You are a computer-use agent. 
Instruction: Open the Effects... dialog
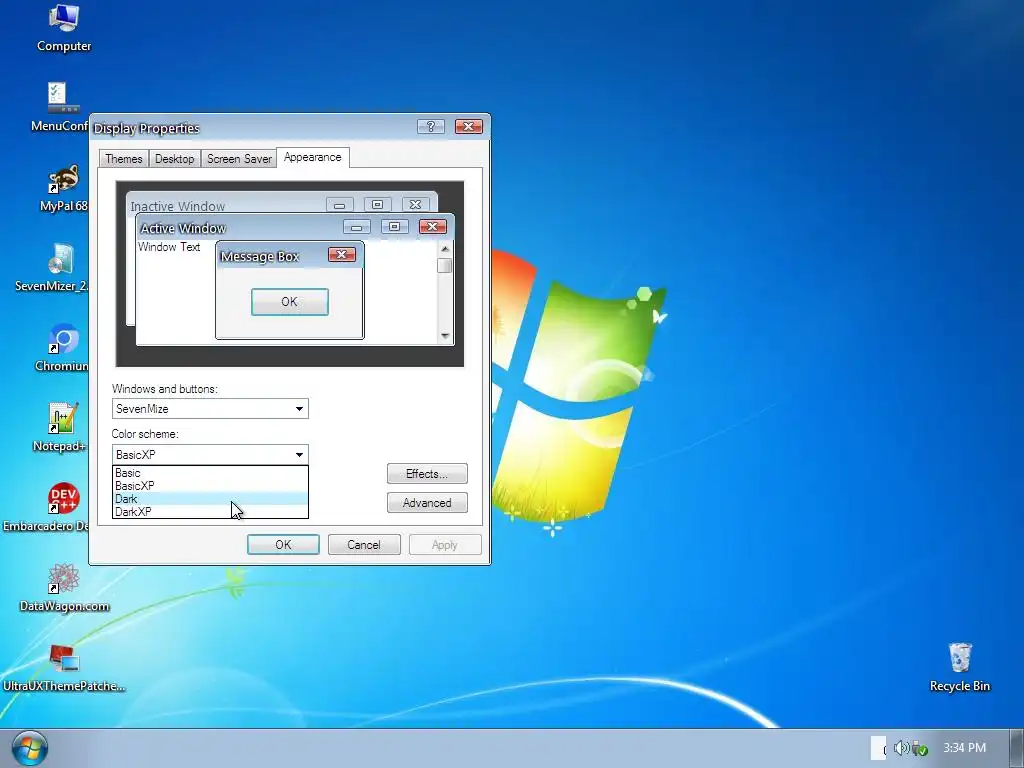427,473
